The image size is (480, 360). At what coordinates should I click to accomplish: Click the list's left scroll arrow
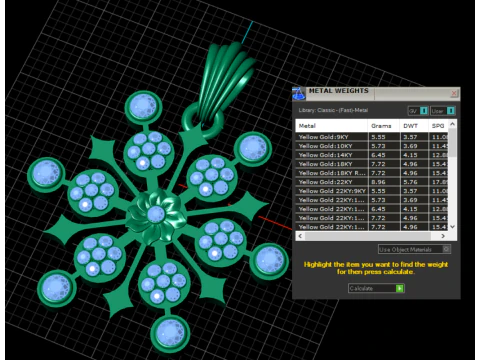pos(300,236)
